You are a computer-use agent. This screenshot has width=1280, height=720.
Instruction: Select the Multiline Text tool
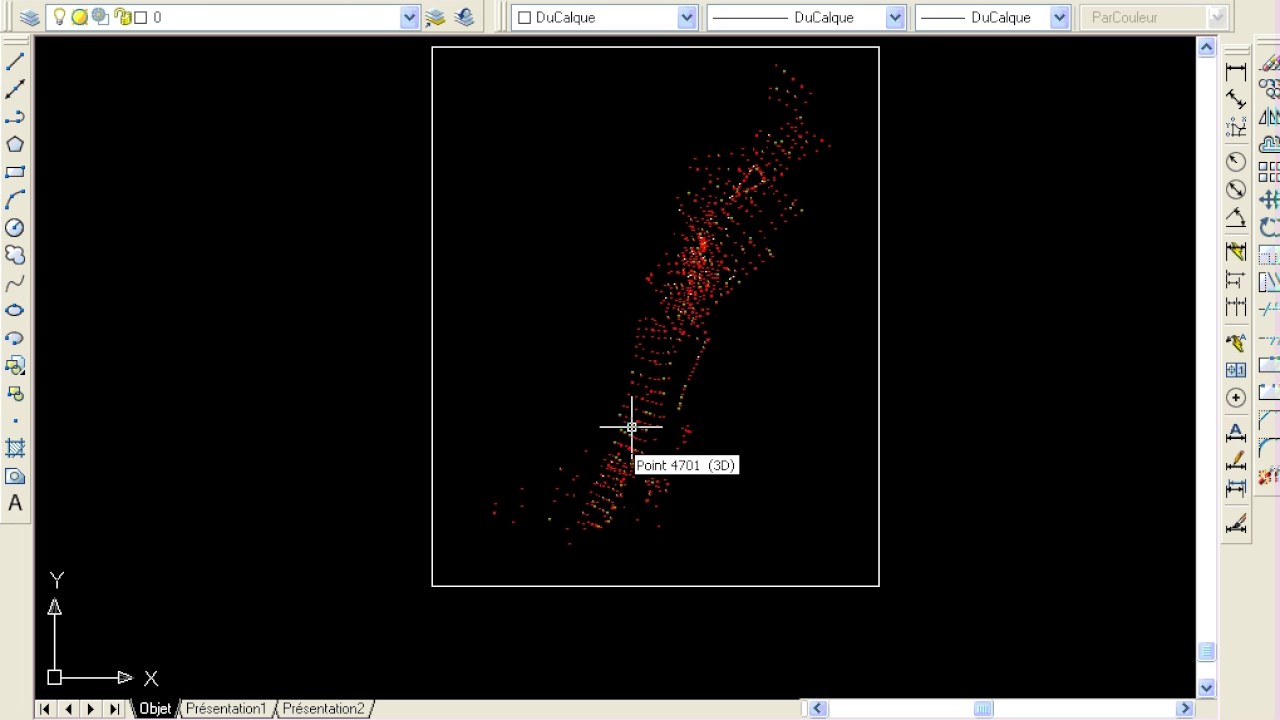coord(15,503)
